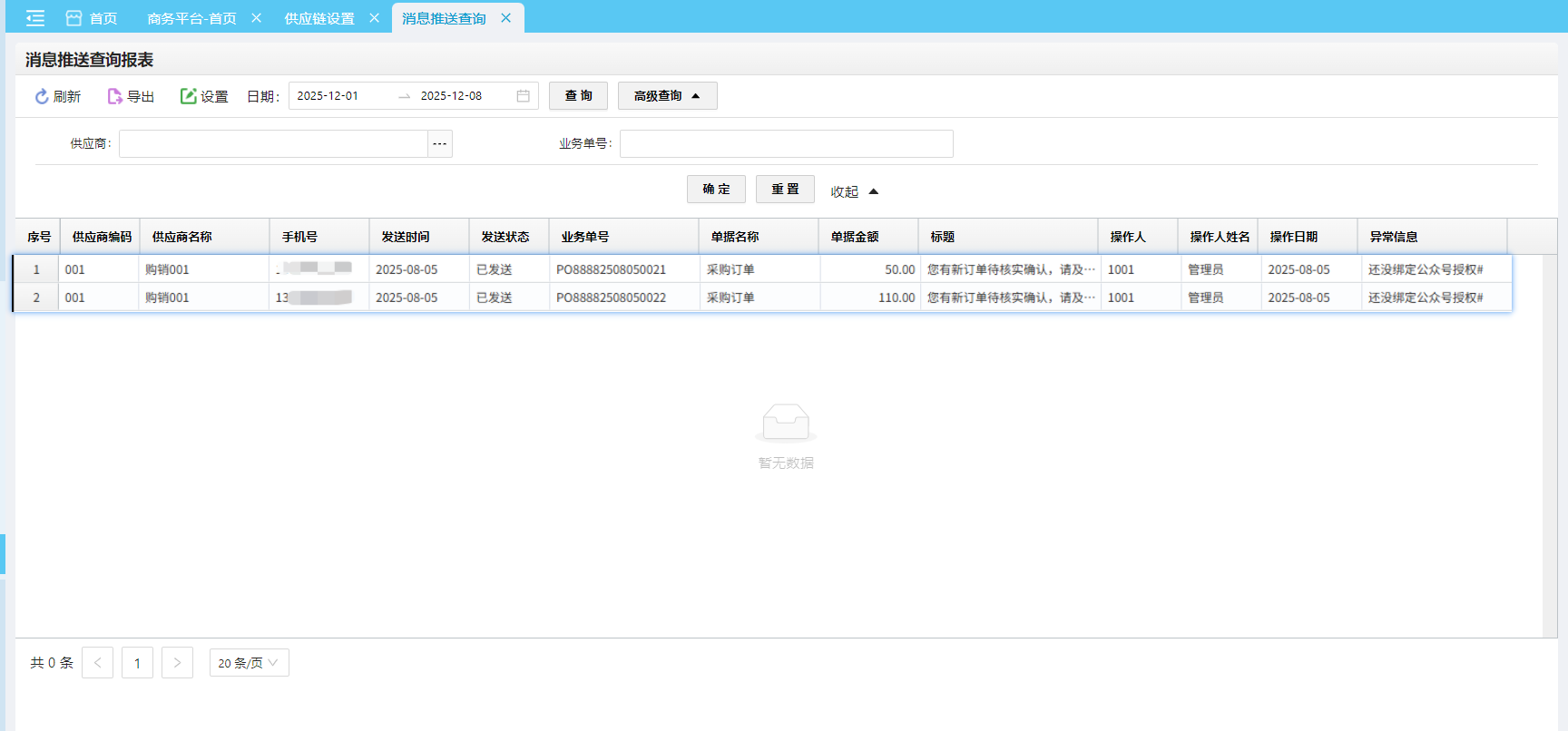Image resolution: width=1568 pixels, height=731 pixels.
Task: Open the date range calendar icon
Action: (x=523, y=96)
